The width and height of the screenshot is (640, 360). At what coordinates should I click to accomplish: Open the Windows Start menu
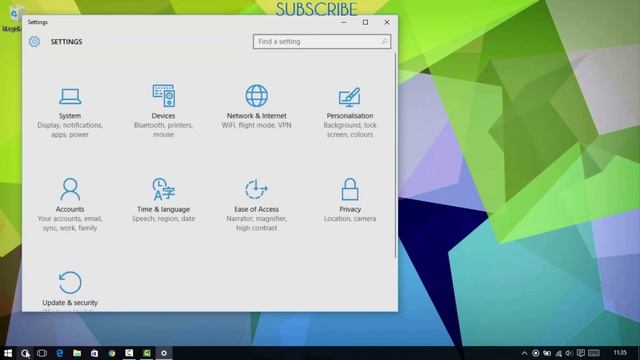pyautogui.click(x=8, y=353)
